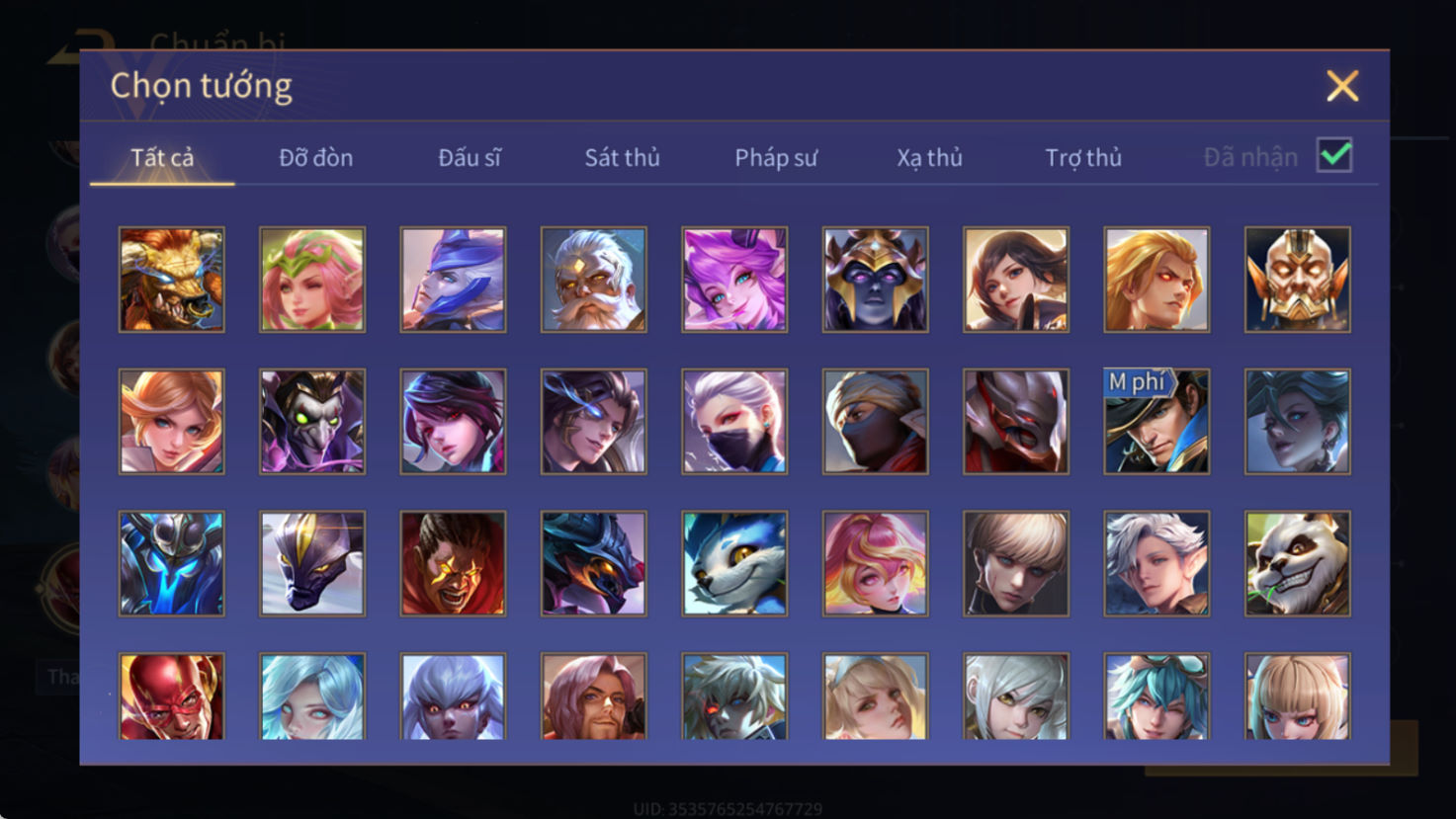Screen dimensions: 1456x819
Task: Open the 'Sát thủ' tab
Action: coord(622,158)
